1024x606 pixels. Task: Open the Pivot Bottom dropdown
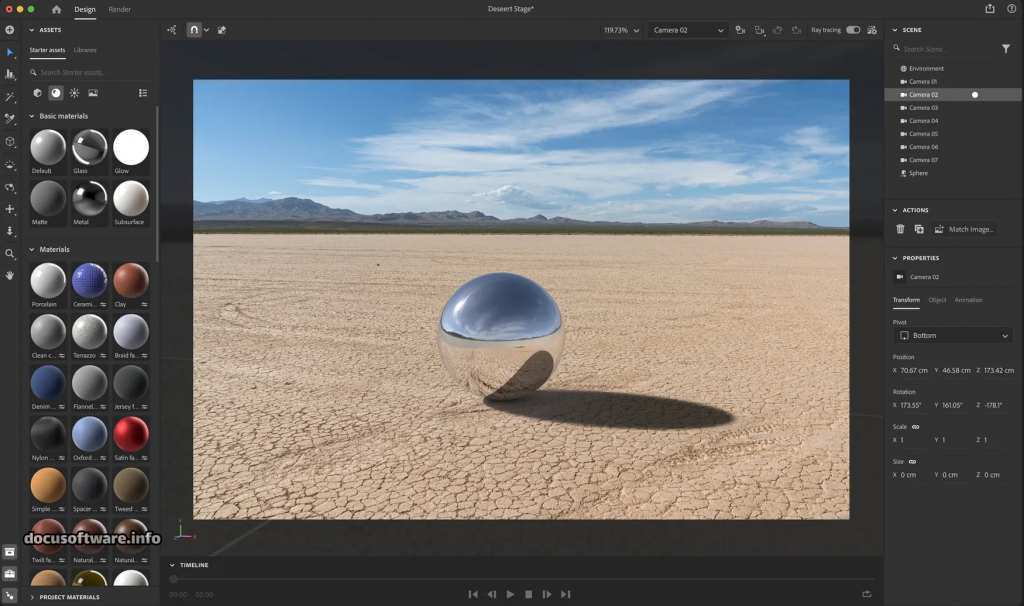(x=952, y=336)
